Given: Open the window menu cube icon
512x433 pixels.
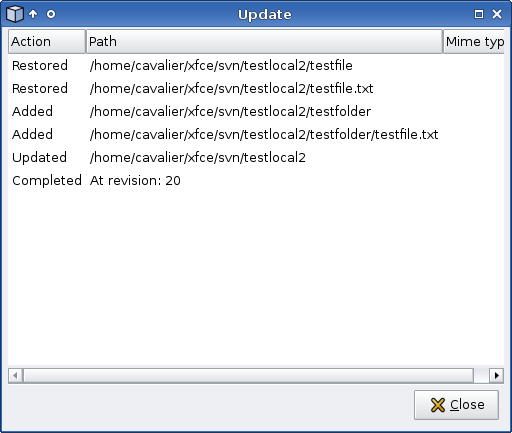Looking at the screenshot, I should coord(15,14).
